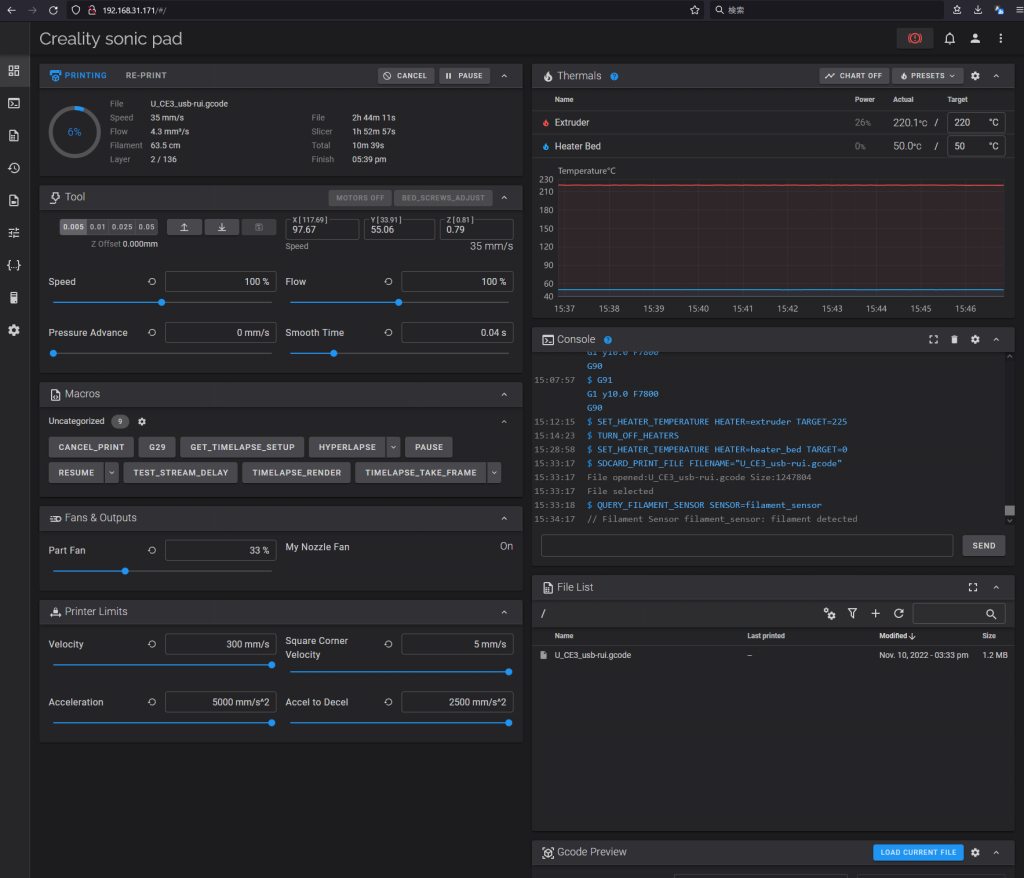Viewport: 1024px width, 878px height.
Task: Expand Console to fullscreen
Action: (x=933, y=340)
